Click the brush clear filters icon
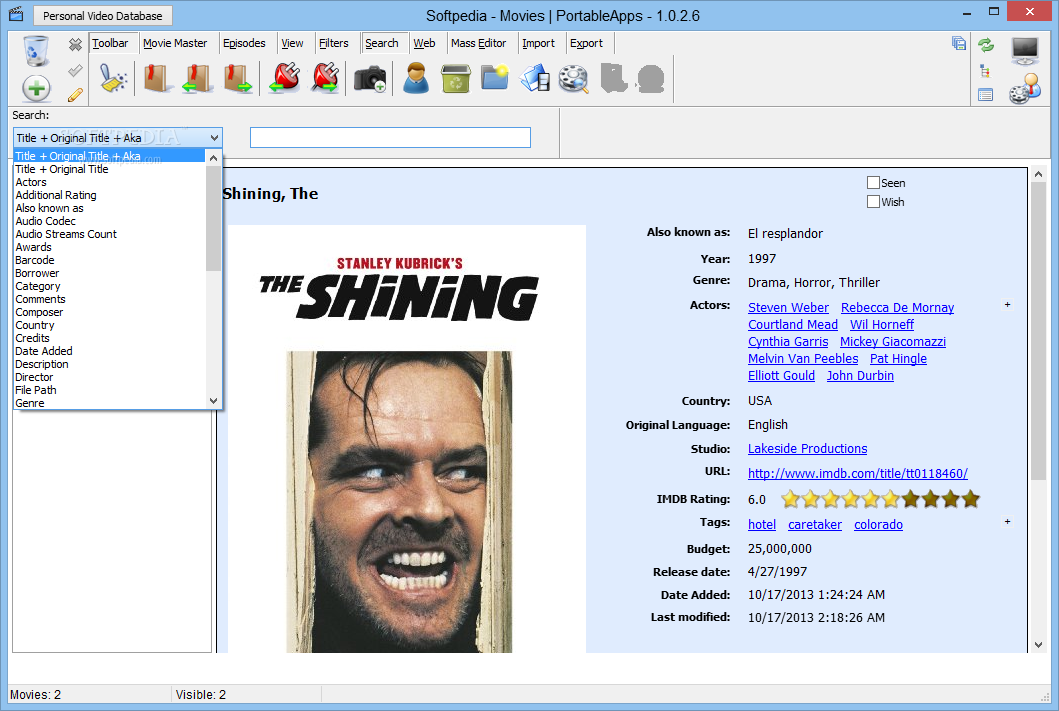 [113, 78]
